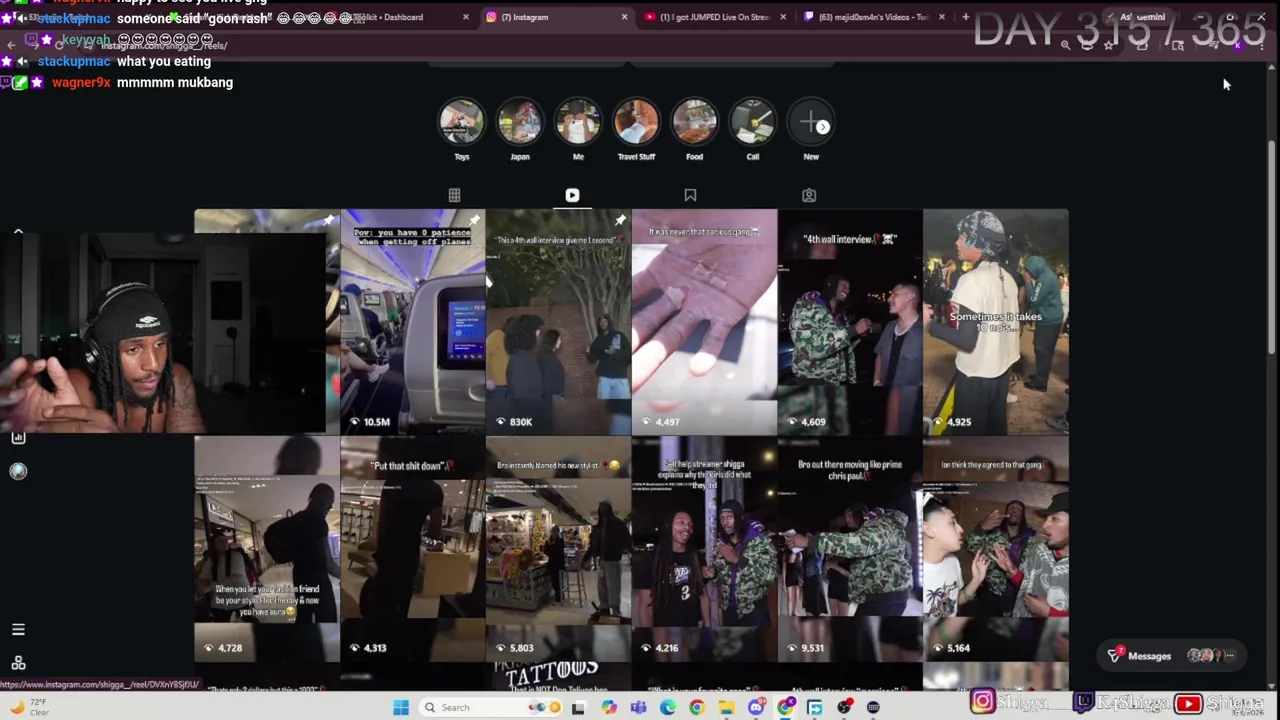This screenshot has width=1280, height=720.
Task: Collapse the sidebar with the up chevron
Action: click(x=18, y=232)
